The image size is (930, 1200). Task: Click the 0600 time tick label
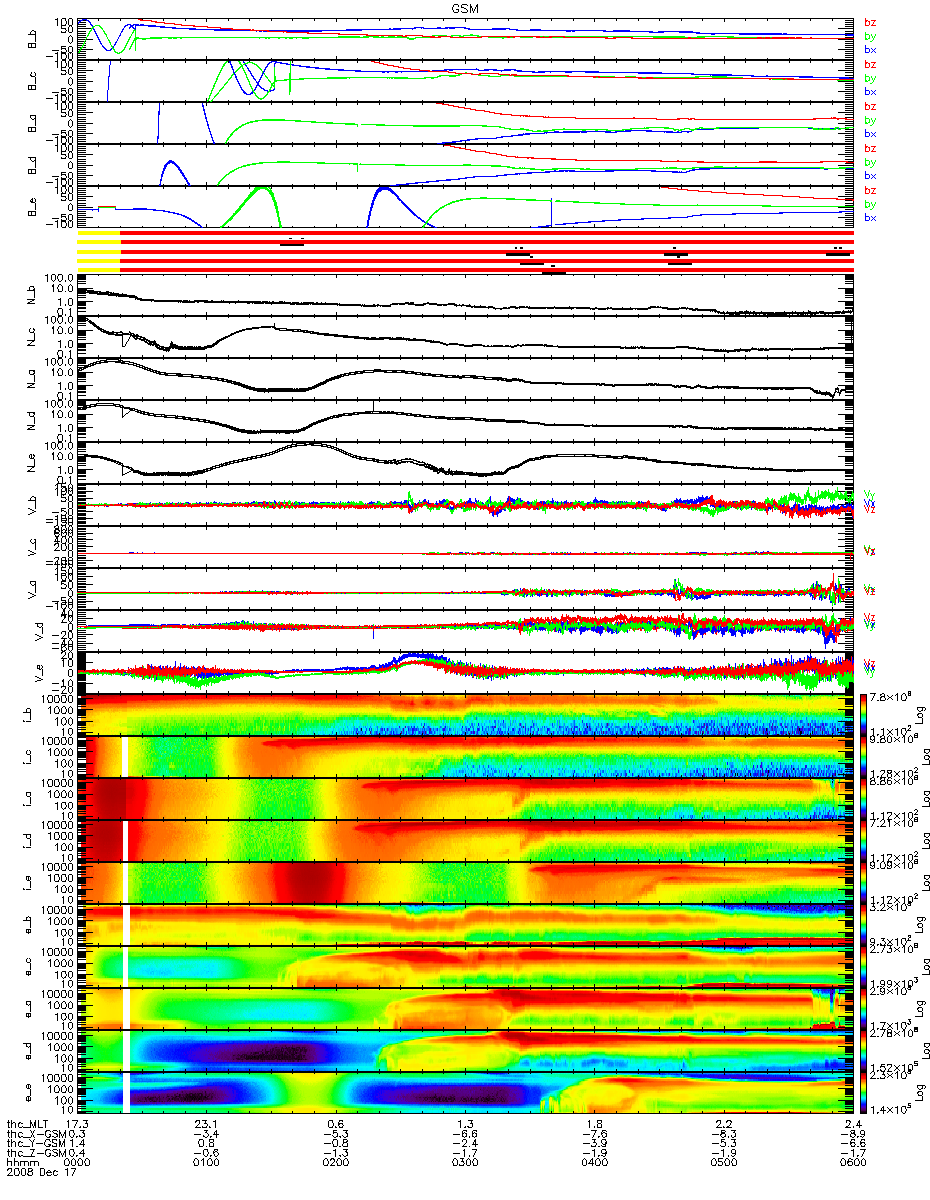[852, 1162]
